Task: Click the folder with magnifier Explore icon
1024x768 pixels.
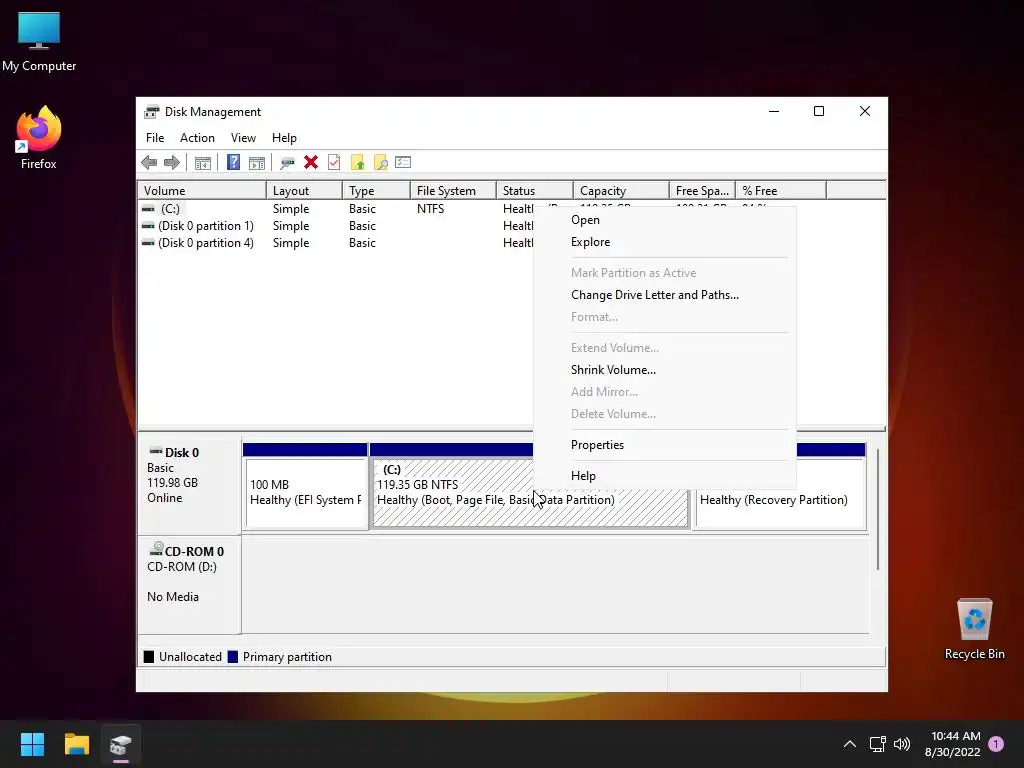Action: click(381, 163)
